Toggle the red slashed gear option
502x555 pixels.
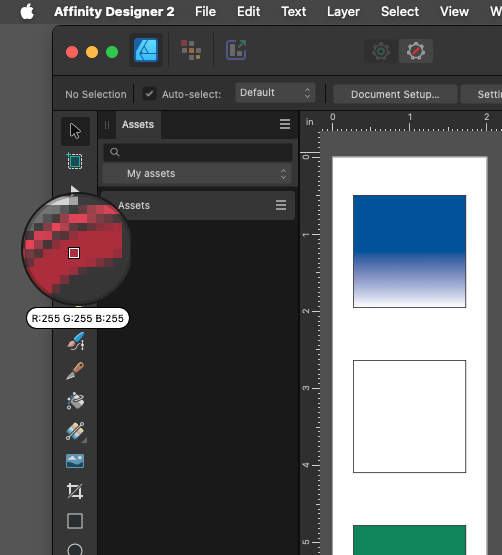pyautogui.click(x=416, y=51)
